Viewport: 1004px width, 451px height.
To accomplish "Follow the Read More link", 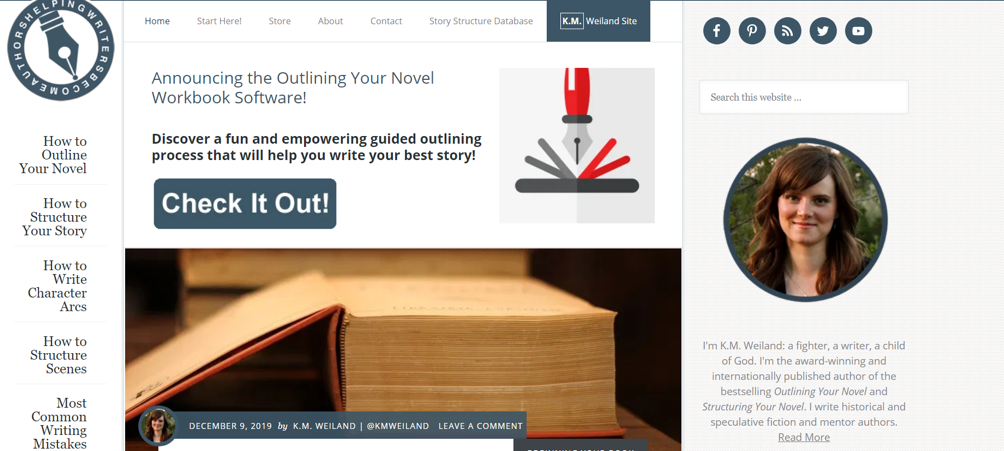I will pos(804,438).
